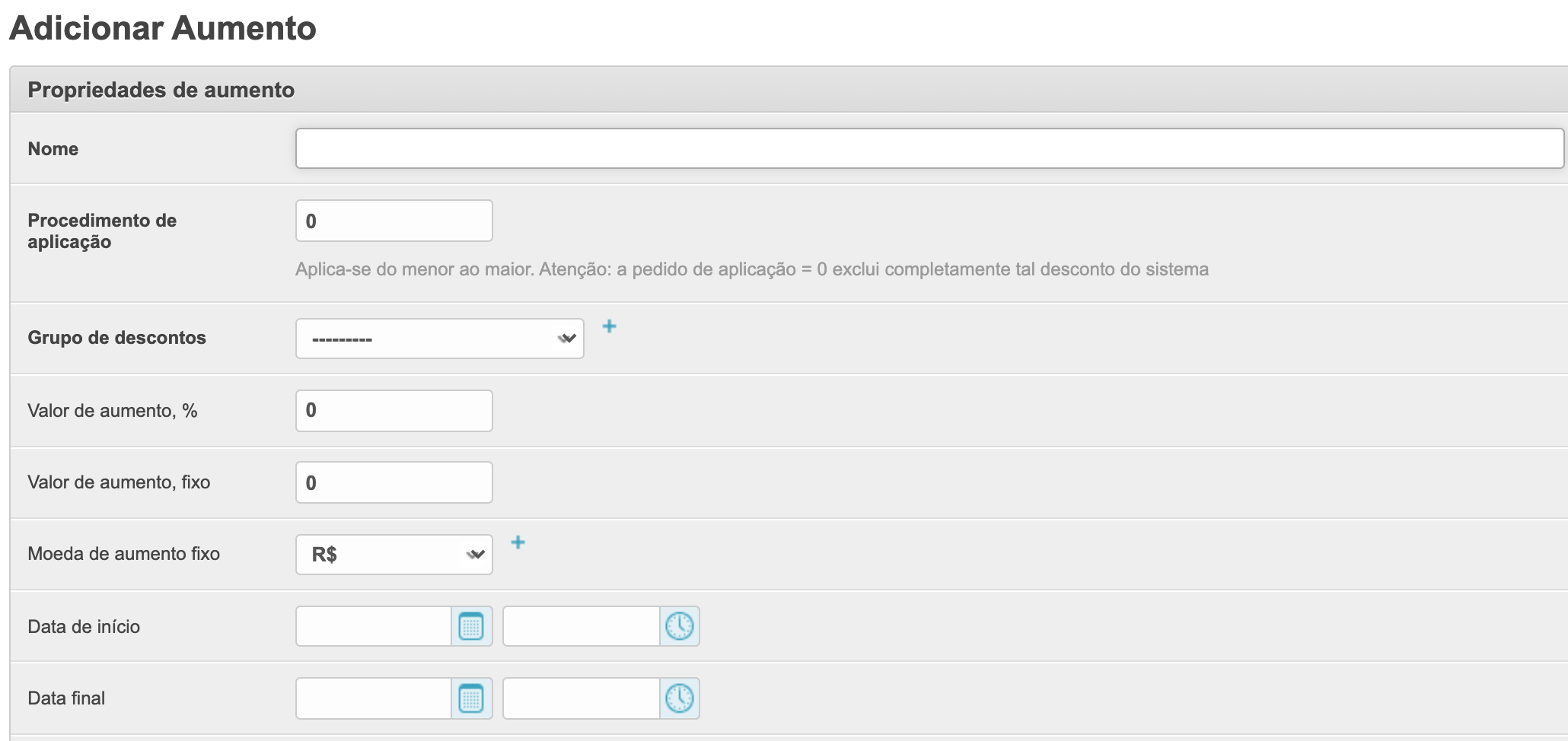The image size is (1568, 741).
Task: Click the add-new plus icon beside Grupo de descontos
Action: point(609,326)
